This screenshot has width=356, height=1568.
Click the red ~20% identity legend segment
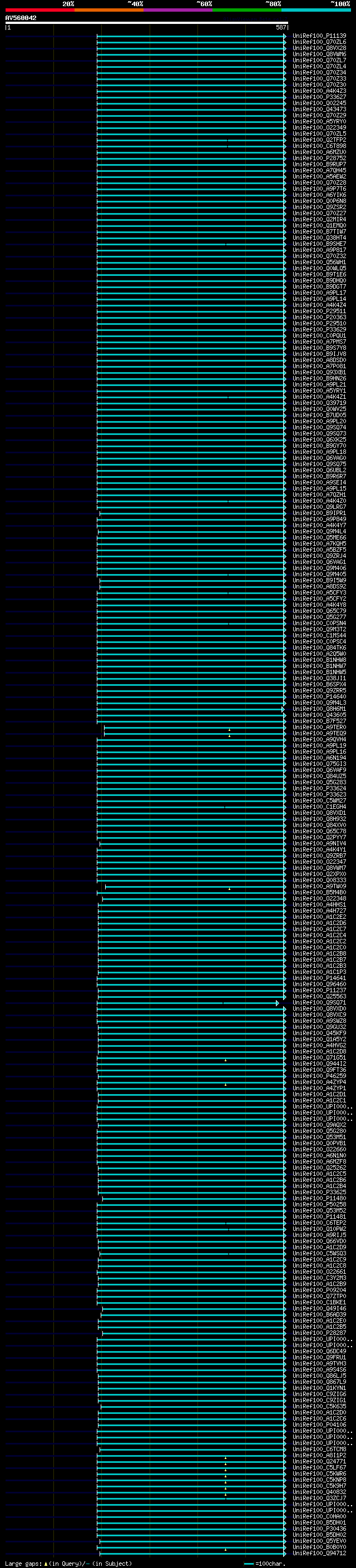click(39, 10)
